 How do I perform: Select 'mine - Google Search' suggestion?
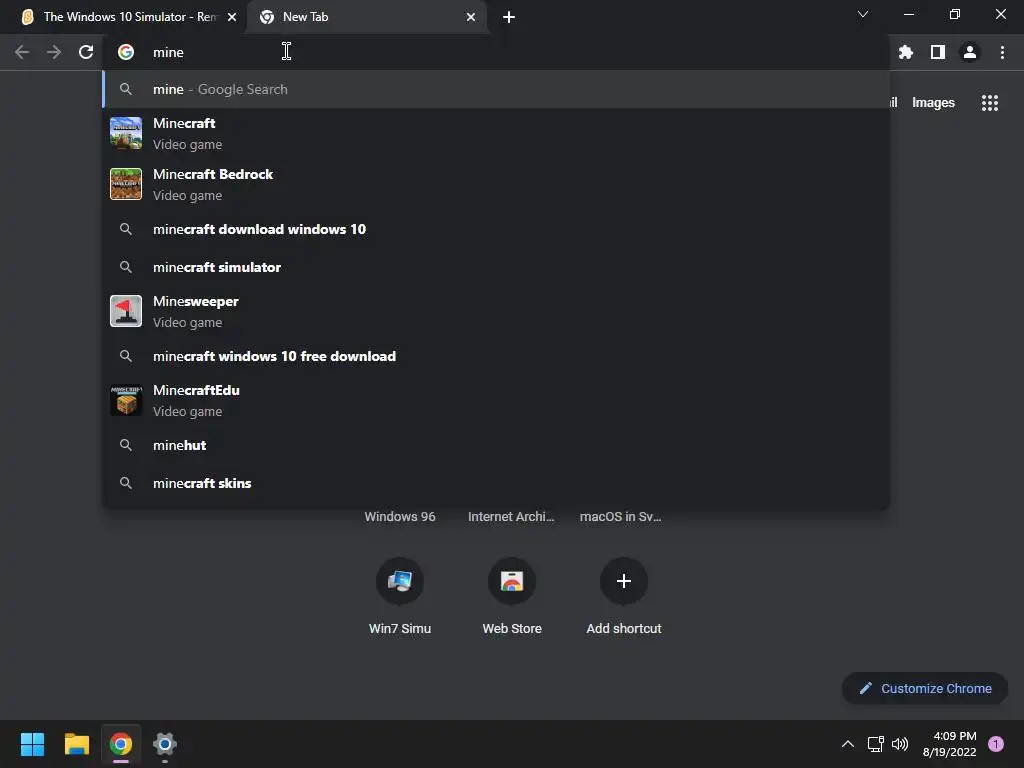(x=496, y=89)
